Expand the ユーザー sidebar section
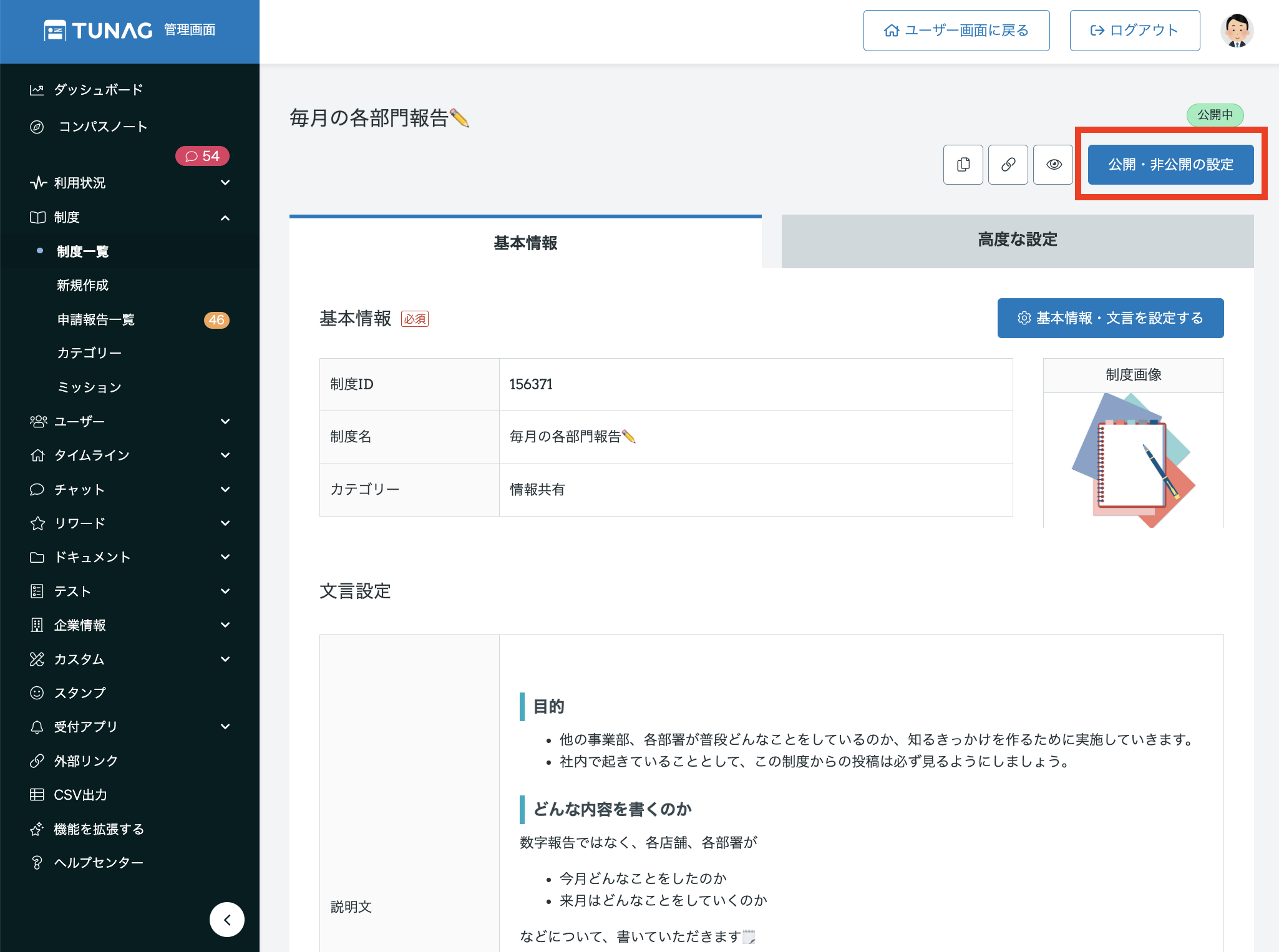The image size is (1279, 952). click(225, 422)
